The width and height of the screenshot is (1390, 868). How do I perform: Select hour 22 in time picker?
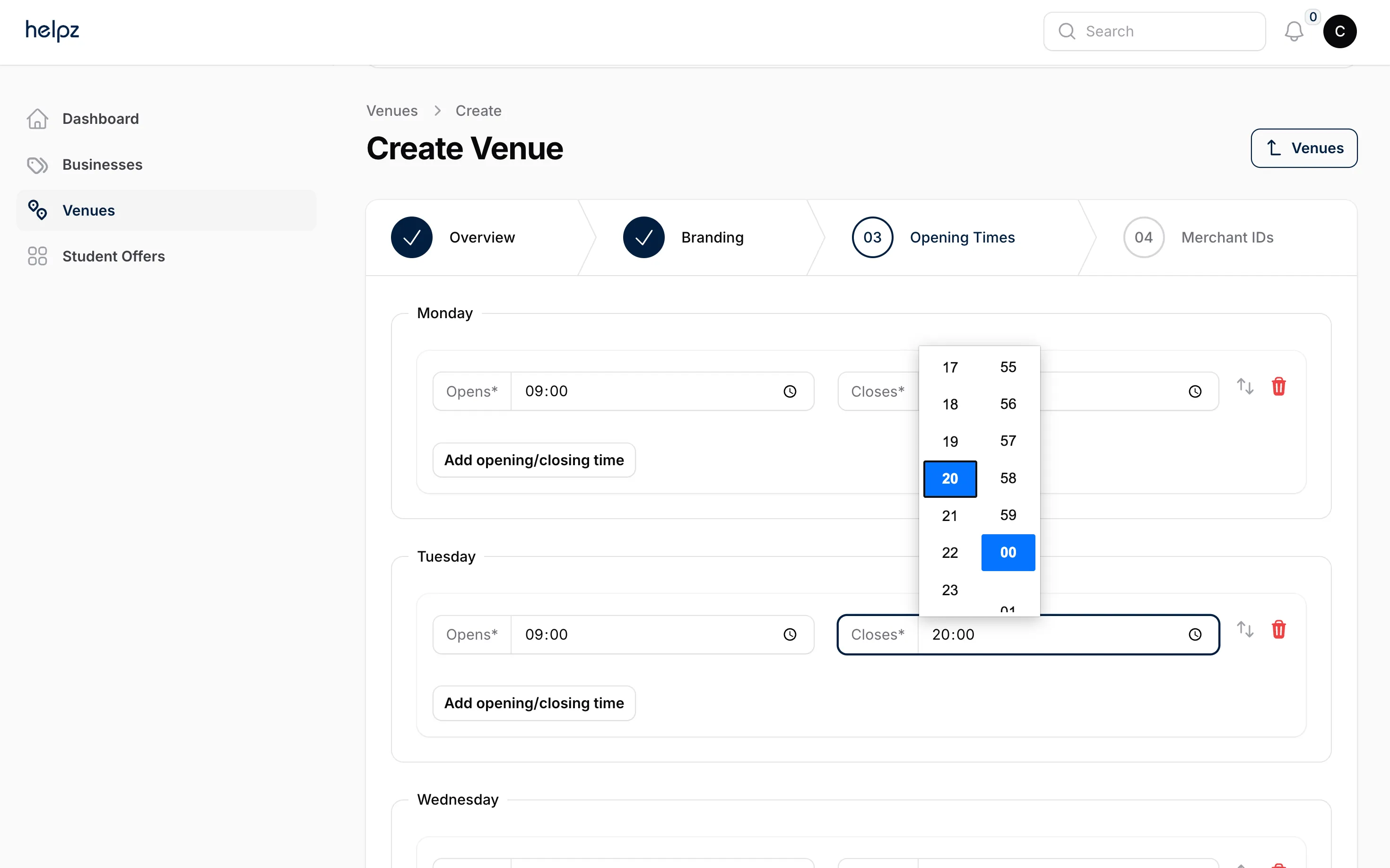[x=950, y=552]
